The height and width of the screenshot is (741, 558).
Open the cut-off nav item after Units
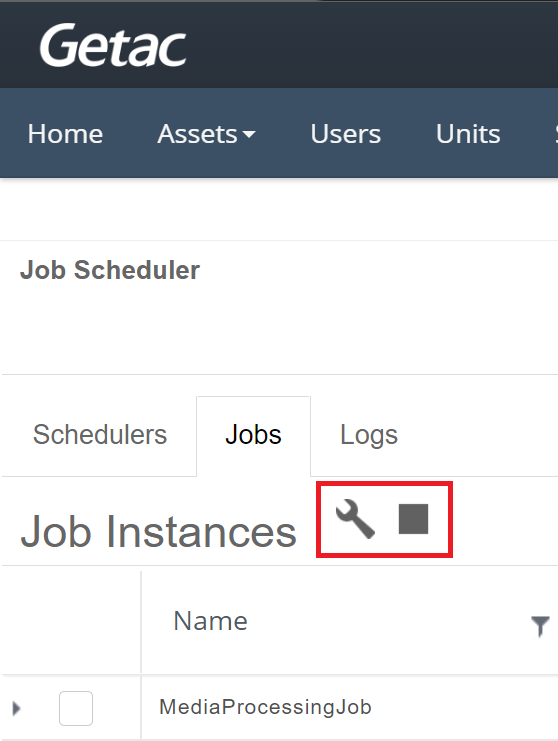(556, 134)
